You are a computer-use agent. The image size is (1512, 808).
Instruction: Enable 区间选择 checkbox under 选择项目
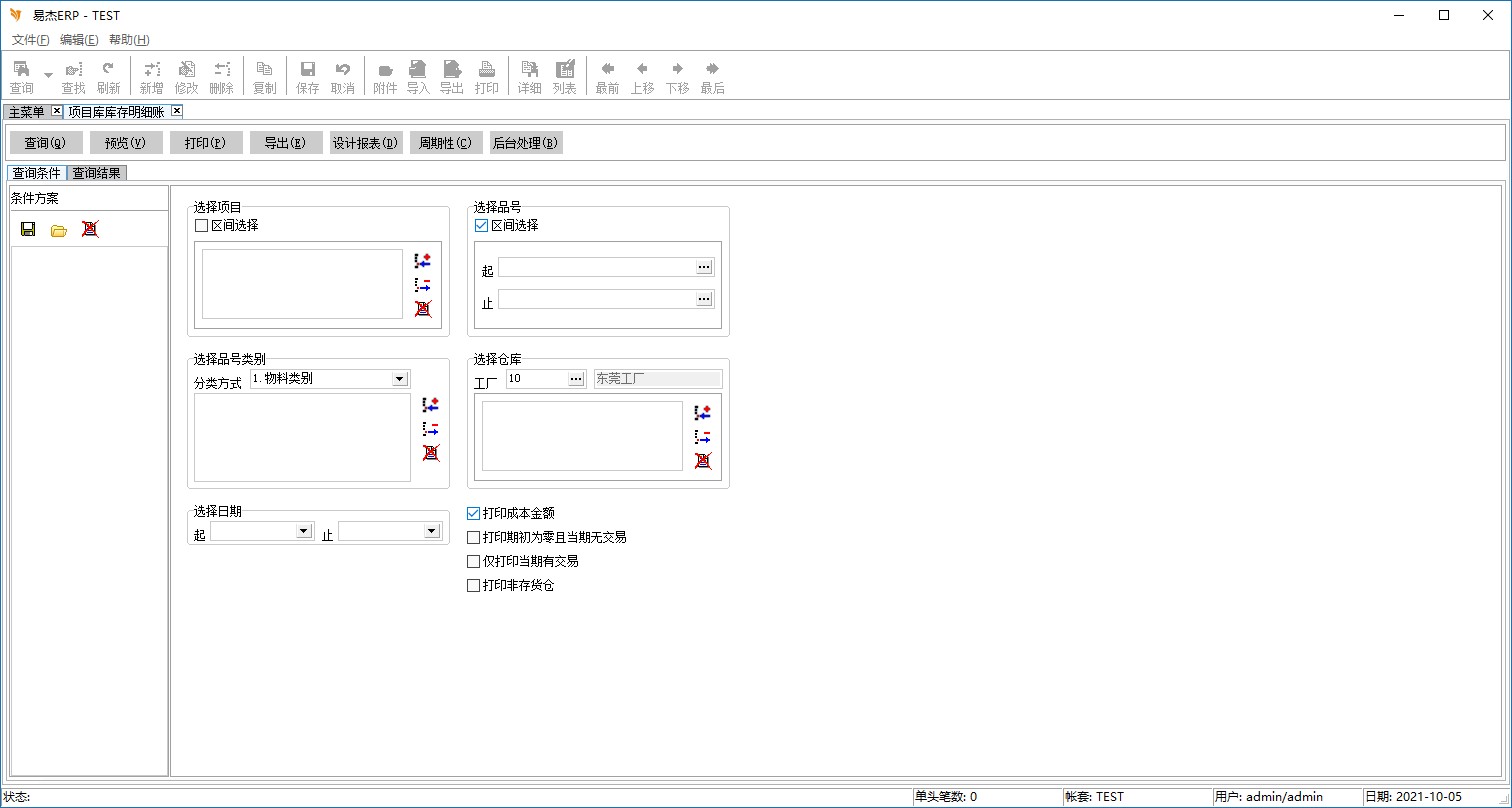coord(201,226)
